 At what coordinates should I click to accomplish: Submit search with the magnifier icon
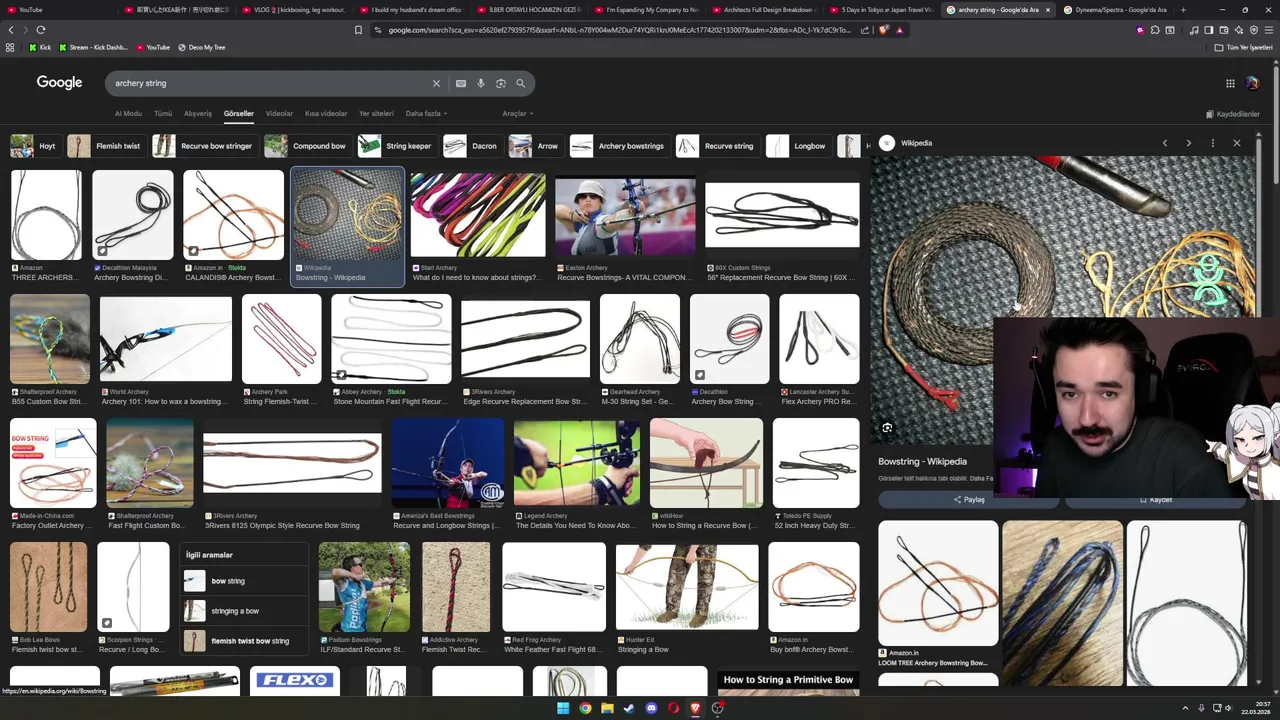520,83
